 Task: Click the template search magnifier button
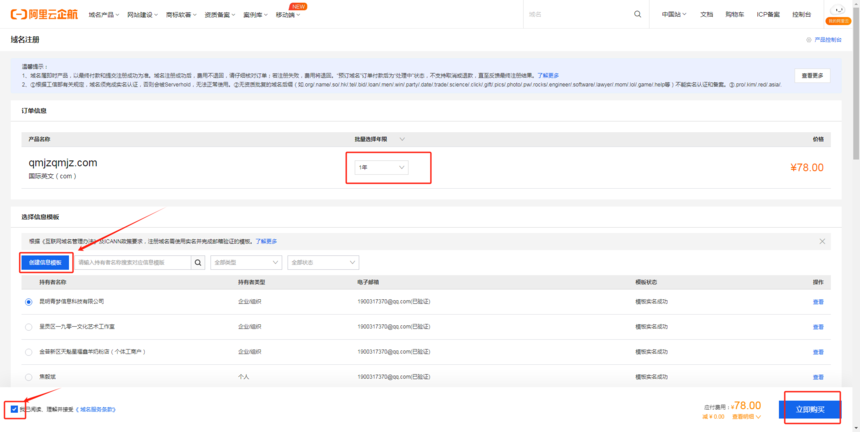(x=198, y=262)
